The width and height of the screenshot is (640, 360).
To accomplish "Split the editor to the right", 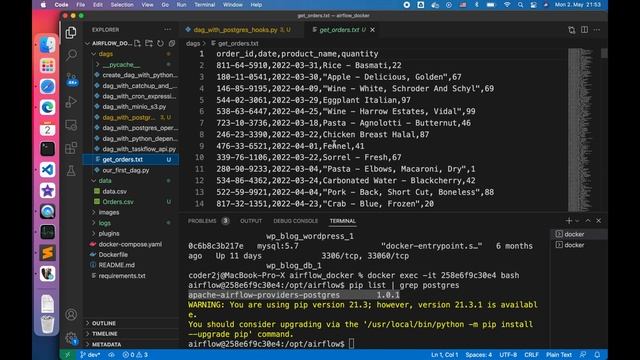I will coord(584,30).
